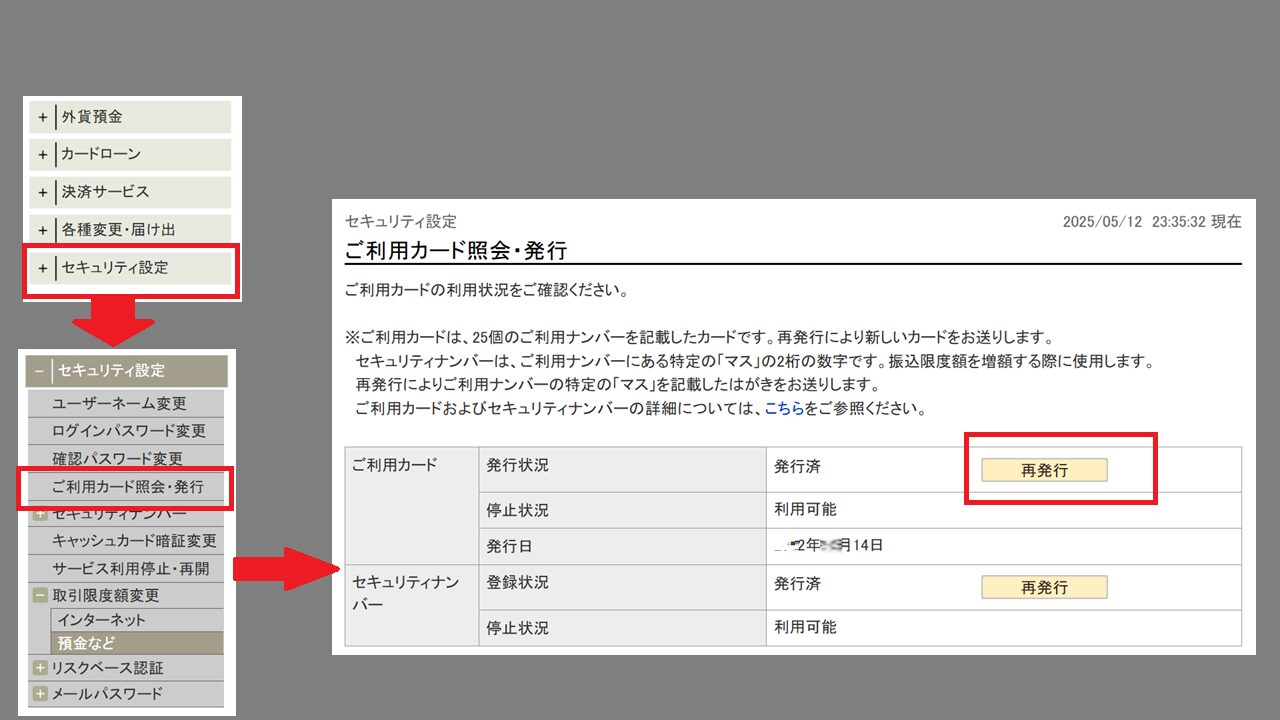Click 再発行 button for セキュリティナンバー
The width and height of the screenshot is (1280, 720).
1044,587
